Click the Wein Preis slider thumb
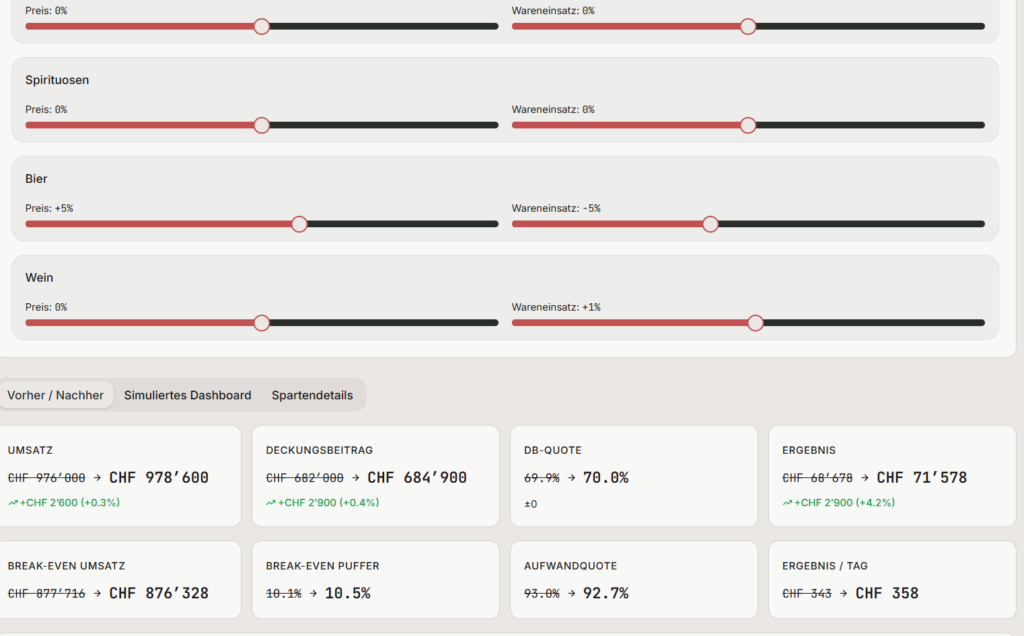The image size is (1024, 636). pyautogui.click(x=262, y=323)
